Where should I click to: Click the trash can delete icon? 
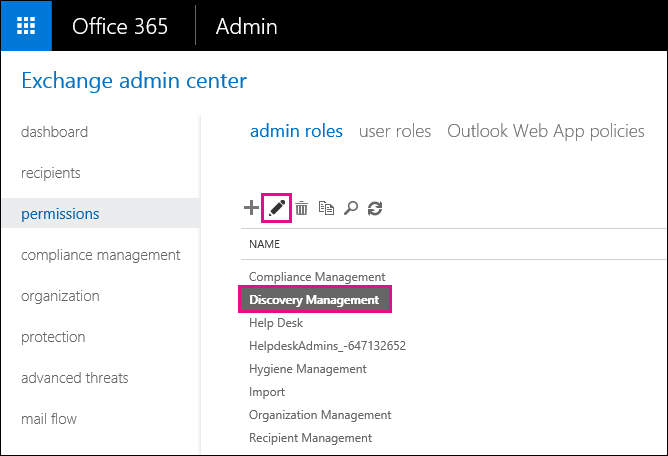coord(301,208)
